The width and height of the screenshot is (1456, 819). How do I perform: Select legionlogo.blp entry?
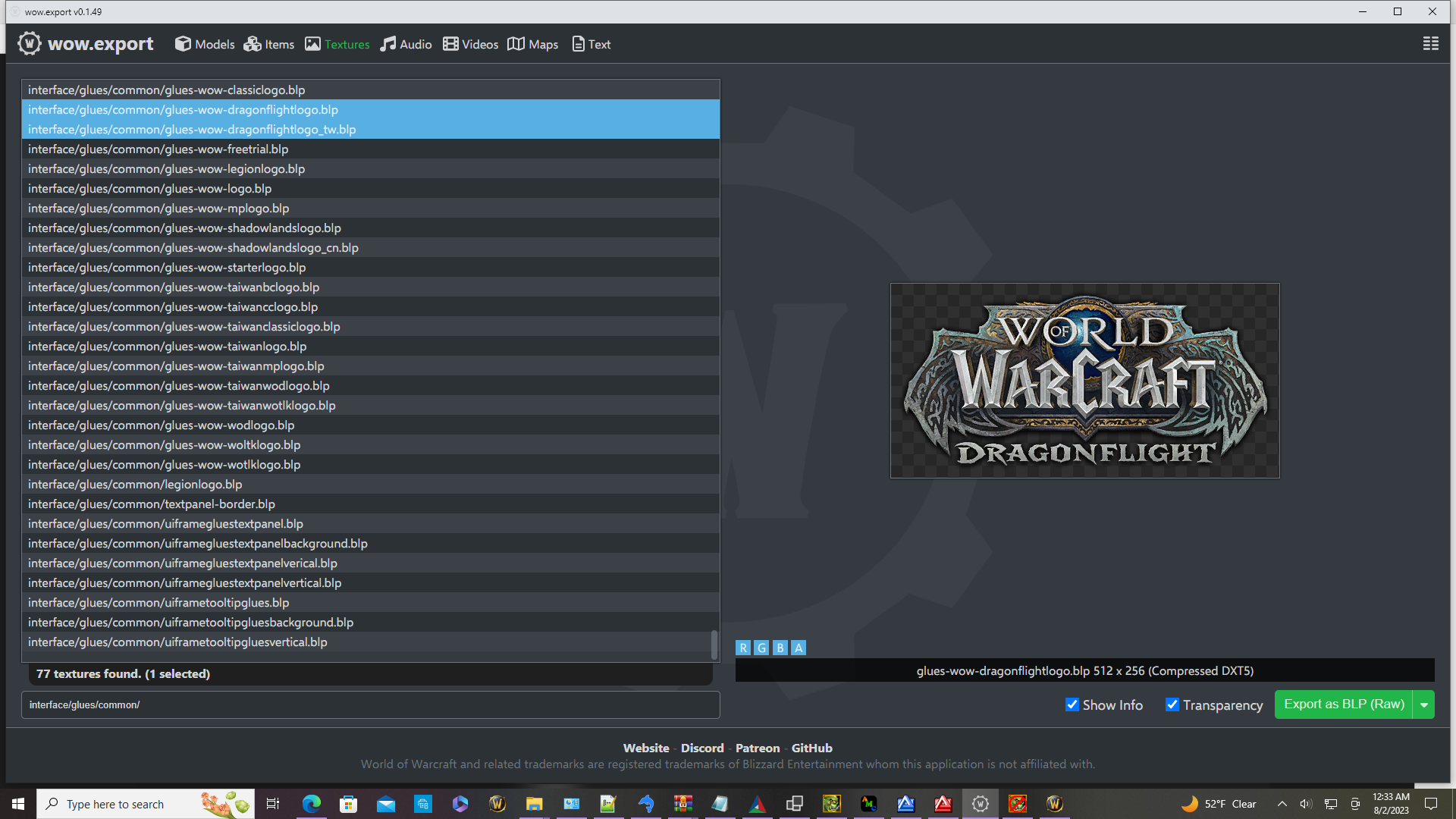[371, 484]
